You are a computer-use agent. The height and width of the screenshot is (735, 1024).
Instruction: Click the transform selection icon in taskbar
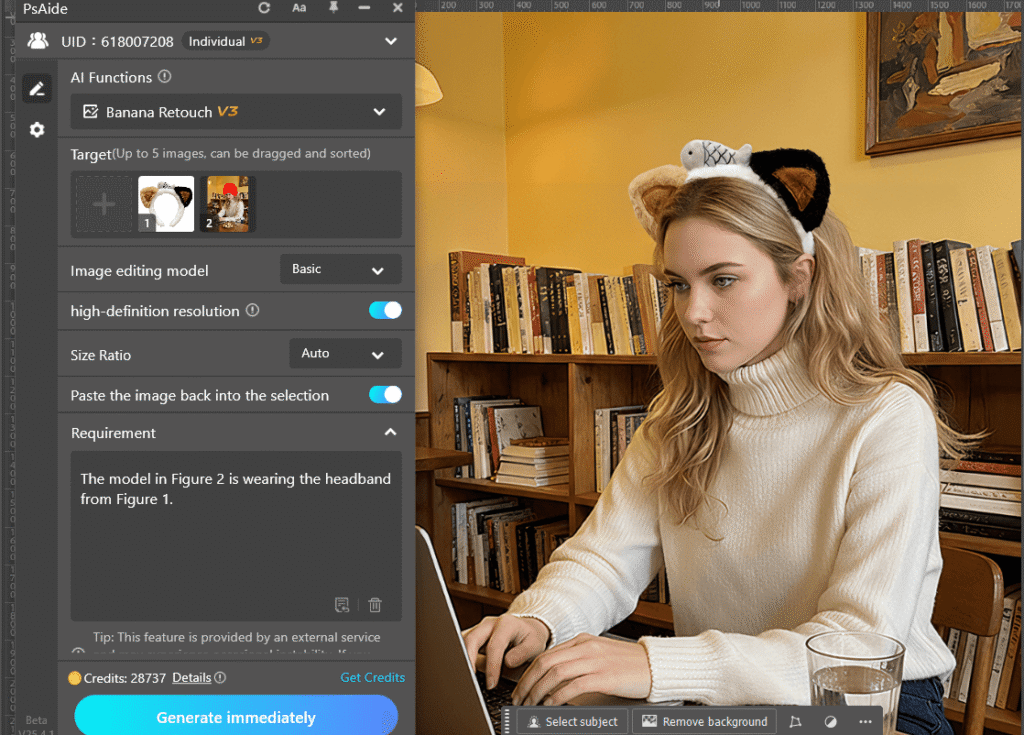coord(795,721)
